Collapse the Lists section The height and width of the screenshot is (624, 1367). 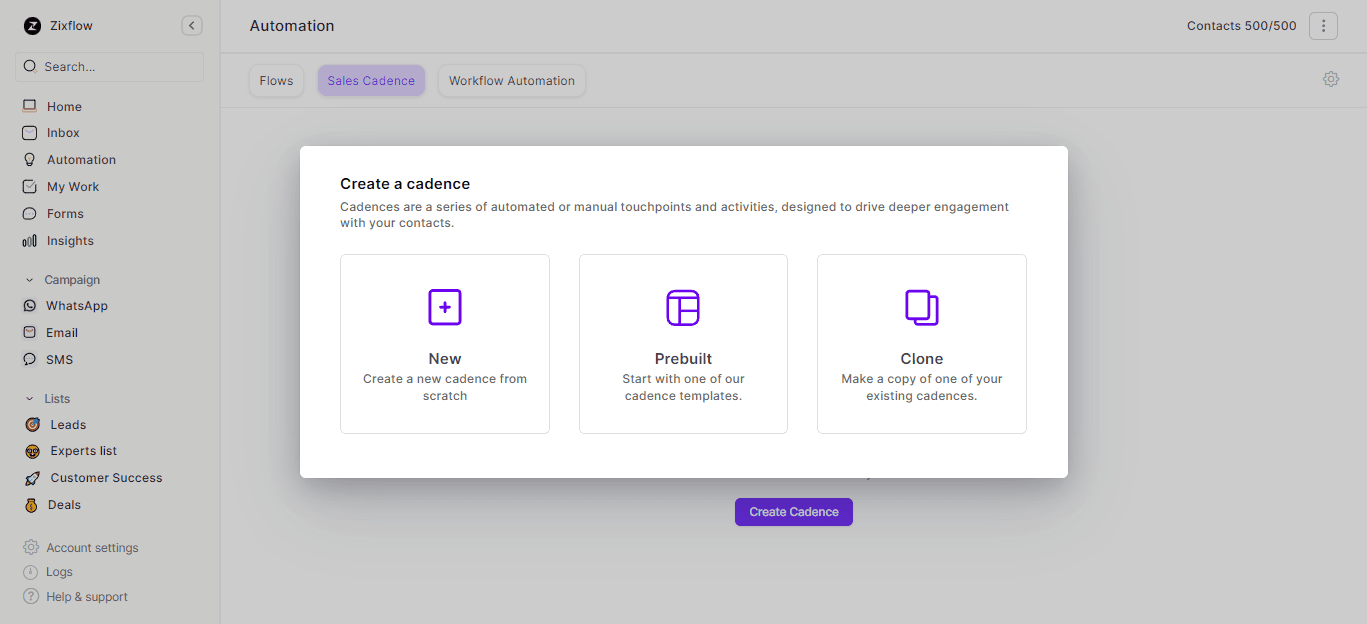(x=30, y=399)
